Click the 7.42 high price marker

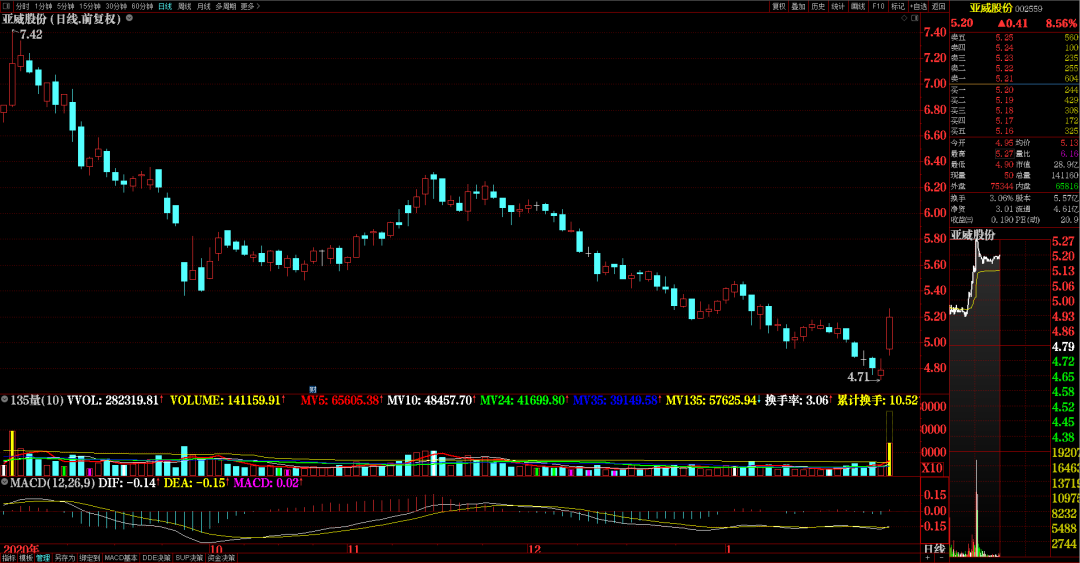pos(31,34)
